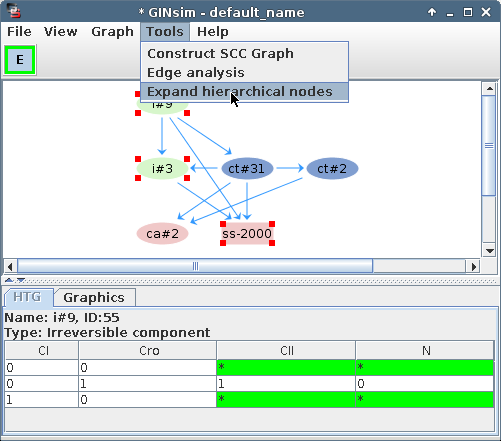The width and height of the screenshot is (501, 441).
Task: Select the ct#2 graph node
Action: [332, 169]
